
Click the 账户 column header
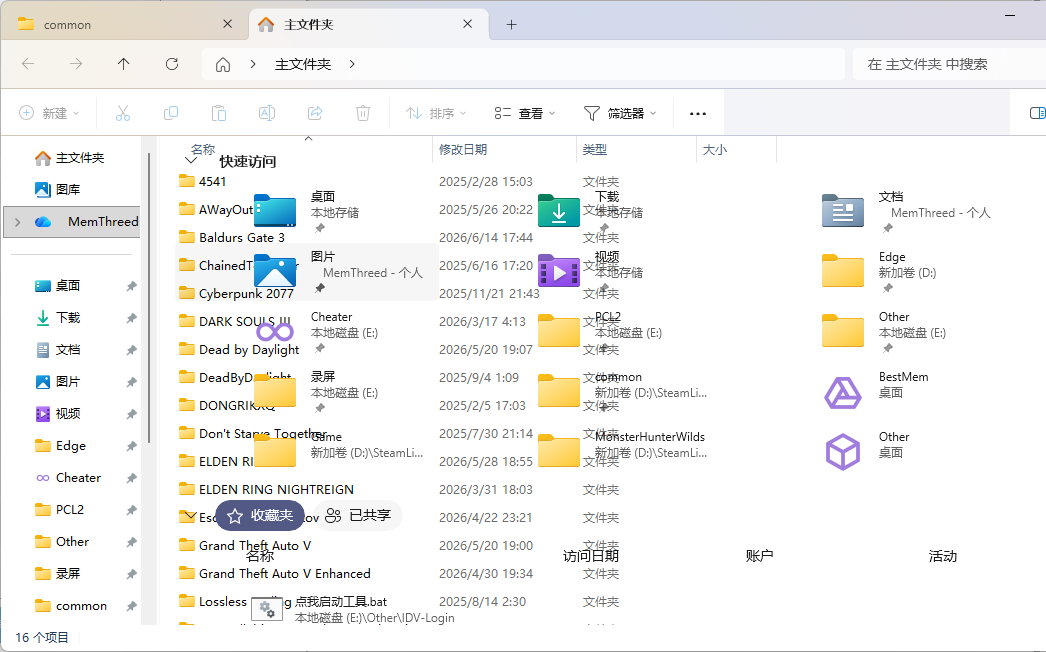759,556
